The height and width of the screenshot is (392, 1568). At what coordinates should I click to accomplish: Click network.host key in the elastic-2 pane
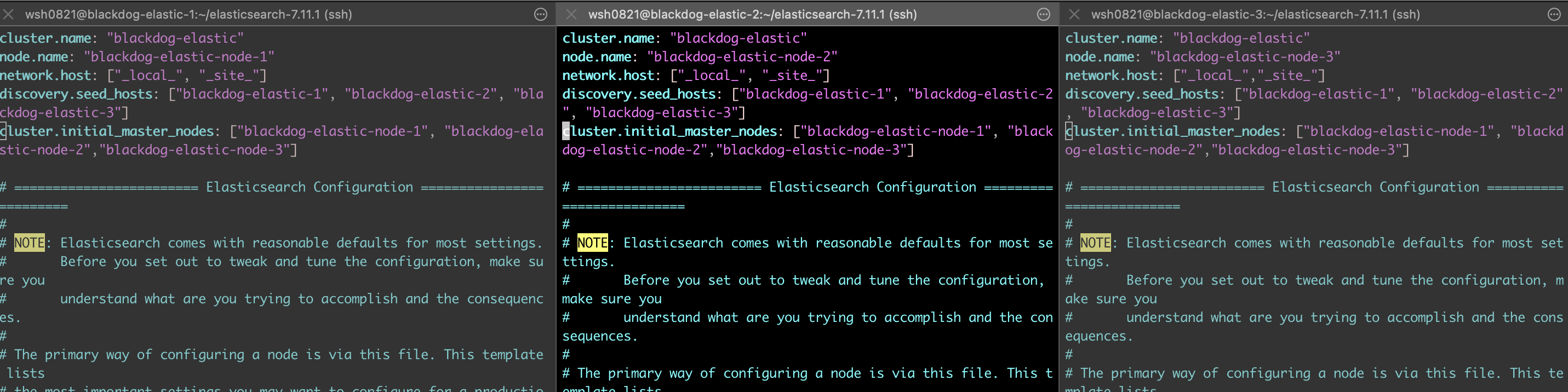(608, 76)
